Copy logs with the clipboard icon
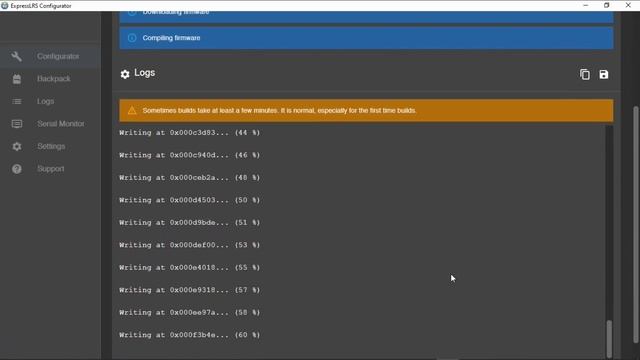 pos(585,74)
